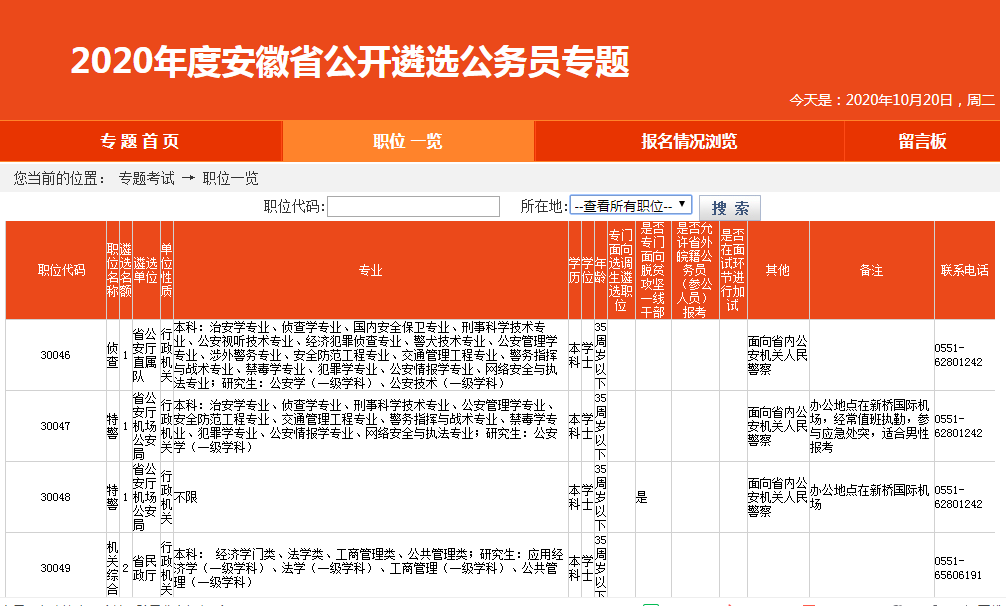
Task: Click 专题考试 in the breadcrumb
Action: 146,178
